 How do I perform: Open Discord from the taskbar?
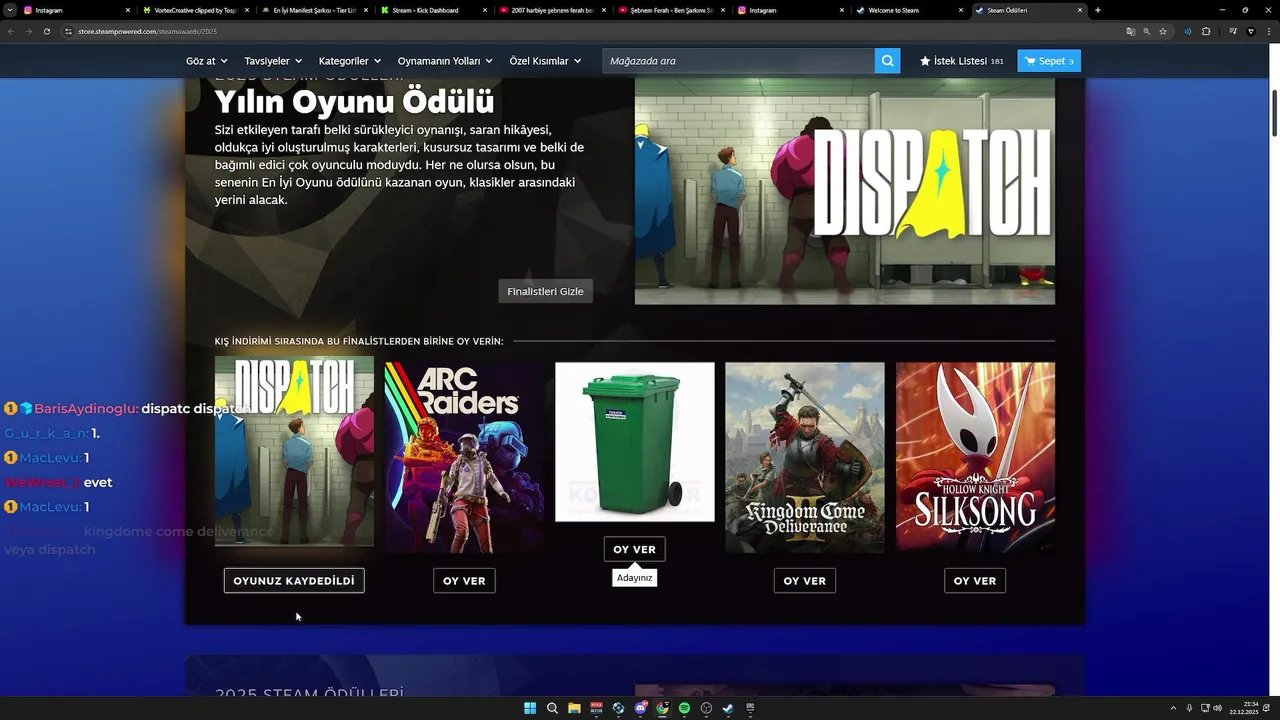[x=640, y=708]
